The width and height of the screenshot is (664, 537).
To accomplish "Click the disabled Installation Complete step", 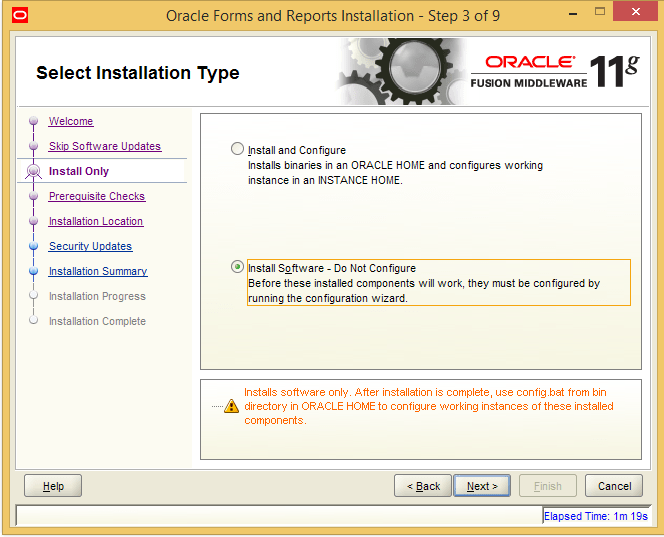I will 97,321.
